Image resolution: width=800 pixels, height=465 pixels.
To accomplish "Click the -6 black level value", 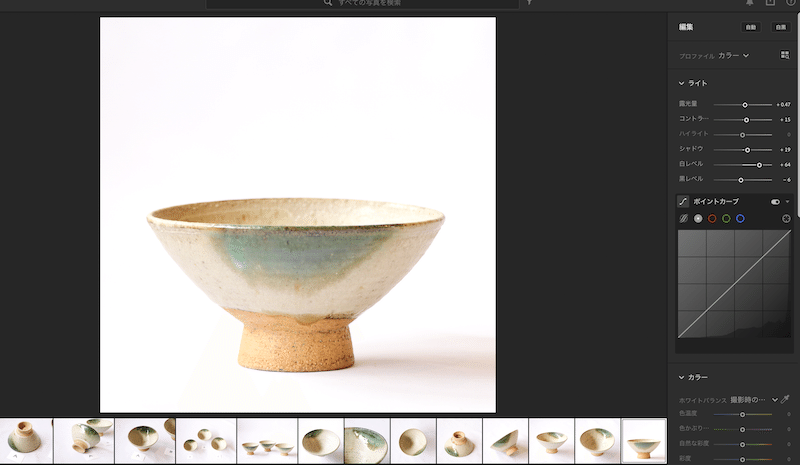I will click(787, 180).
